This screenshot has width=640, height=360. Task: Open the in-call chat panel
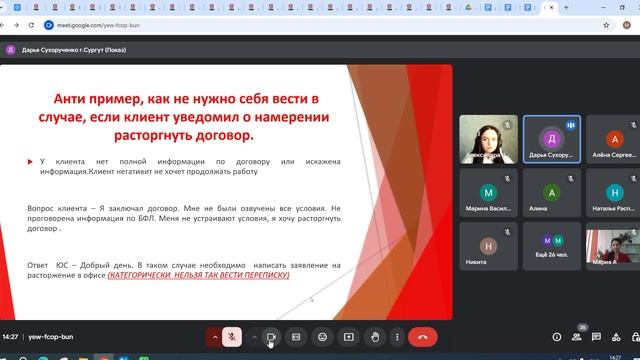(x=596, y=337)
